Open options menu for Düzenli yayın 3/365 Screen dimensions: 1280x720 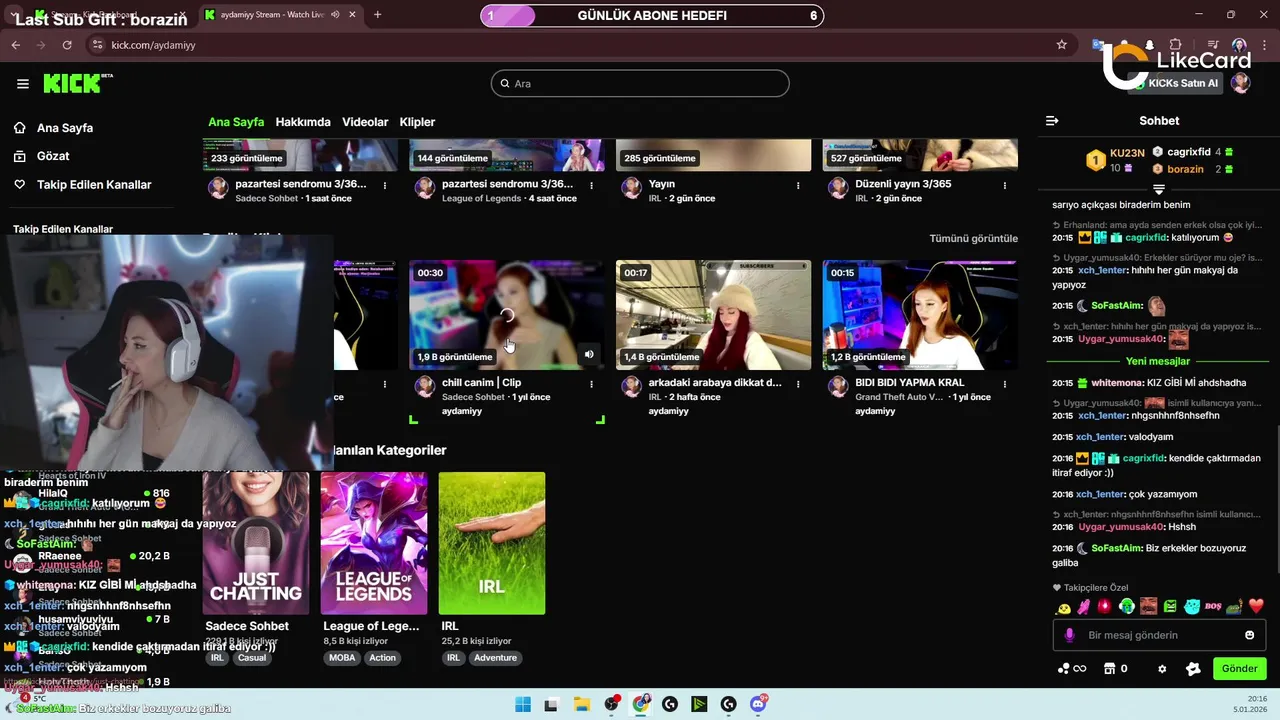tap(1005, 185)
